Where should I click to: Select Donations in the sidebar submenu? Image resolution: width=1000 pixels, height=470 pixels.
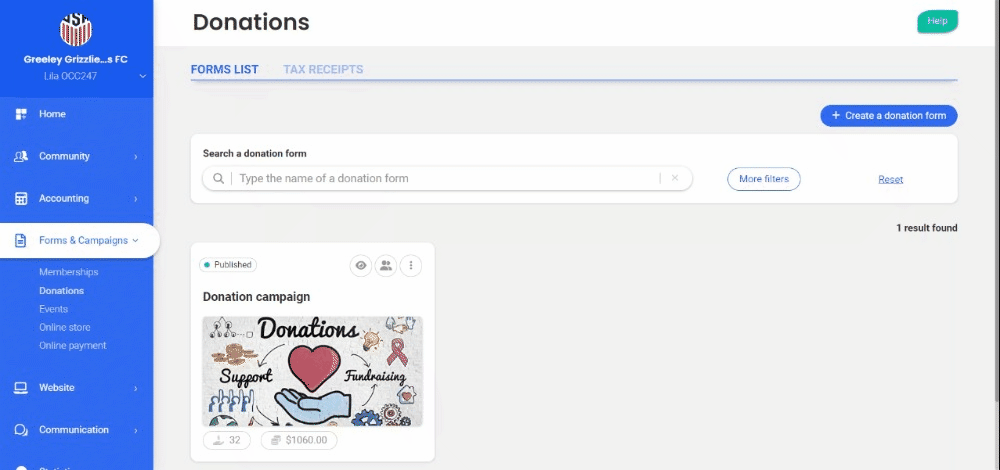61,291
